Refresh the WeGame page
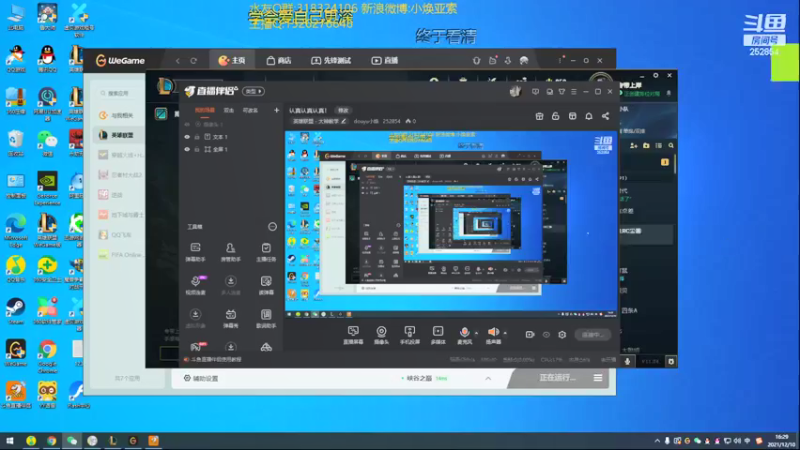This screenshot has width=800, height=450. coord(194,61)
